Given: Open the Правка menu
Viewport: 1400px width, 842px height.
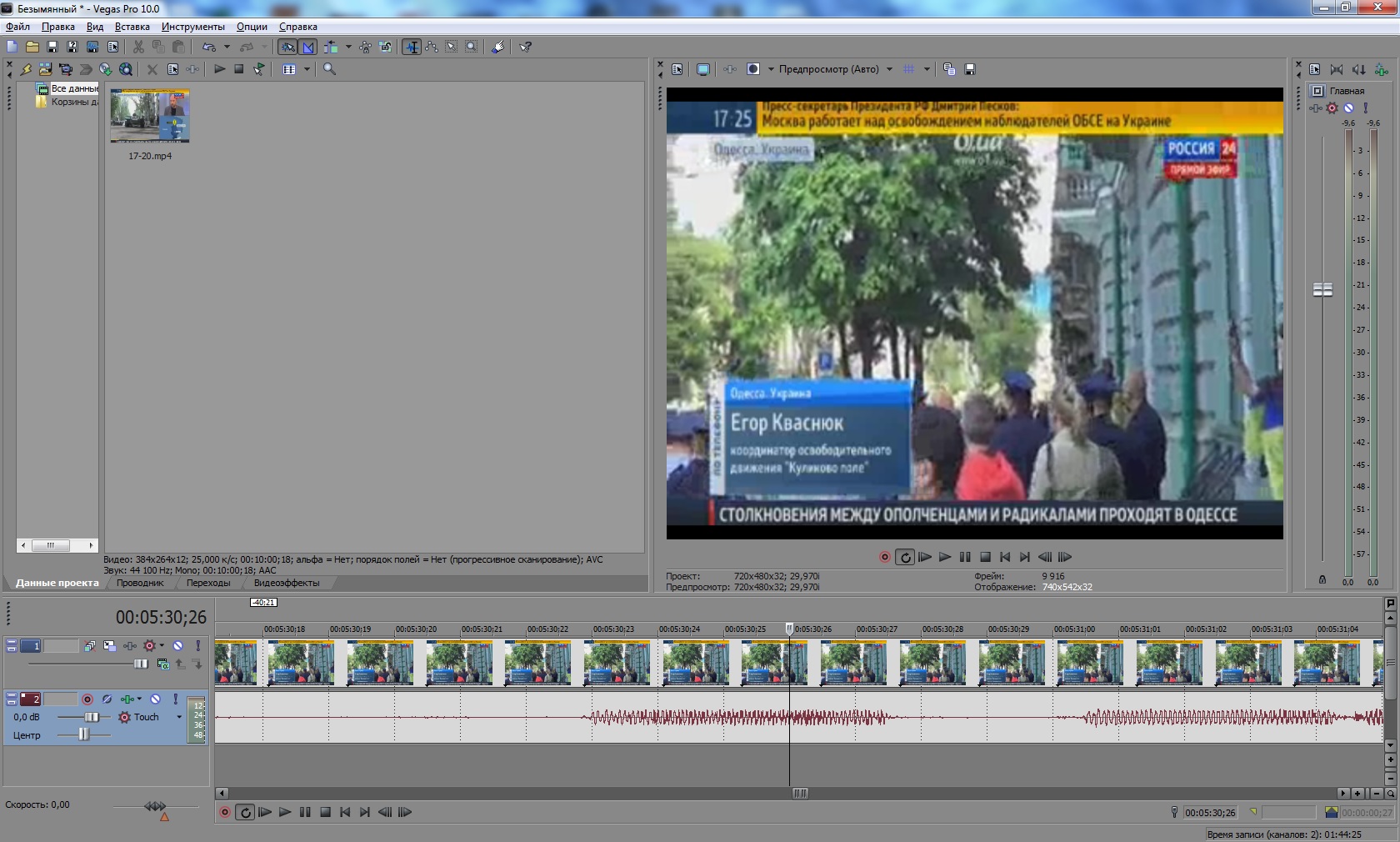Looking at the screenshot, I should 58,27.
